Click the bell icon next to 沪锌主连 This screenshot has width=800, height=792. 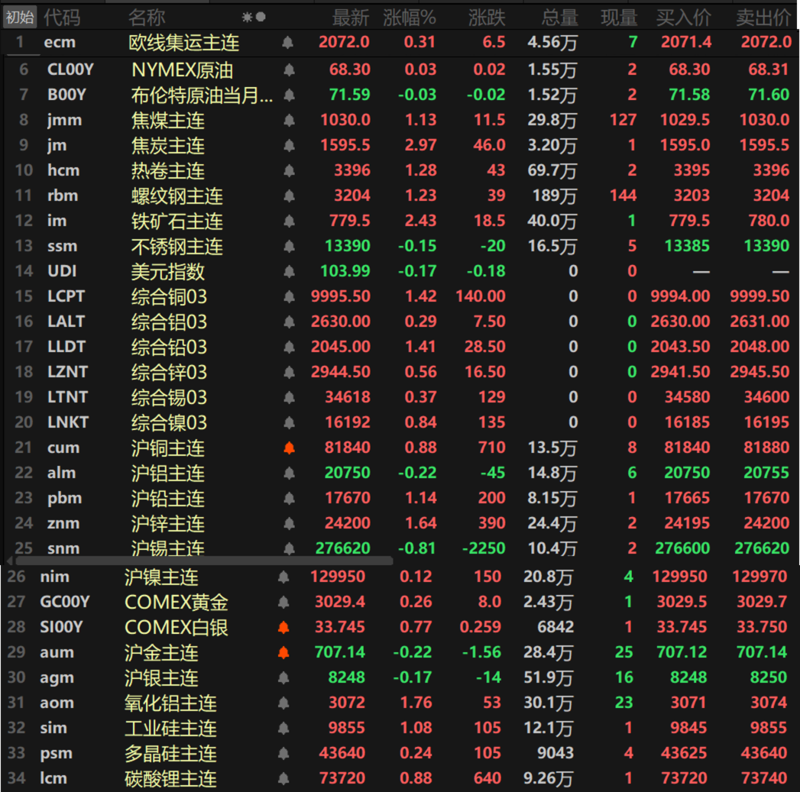click(x=289, y=523)
